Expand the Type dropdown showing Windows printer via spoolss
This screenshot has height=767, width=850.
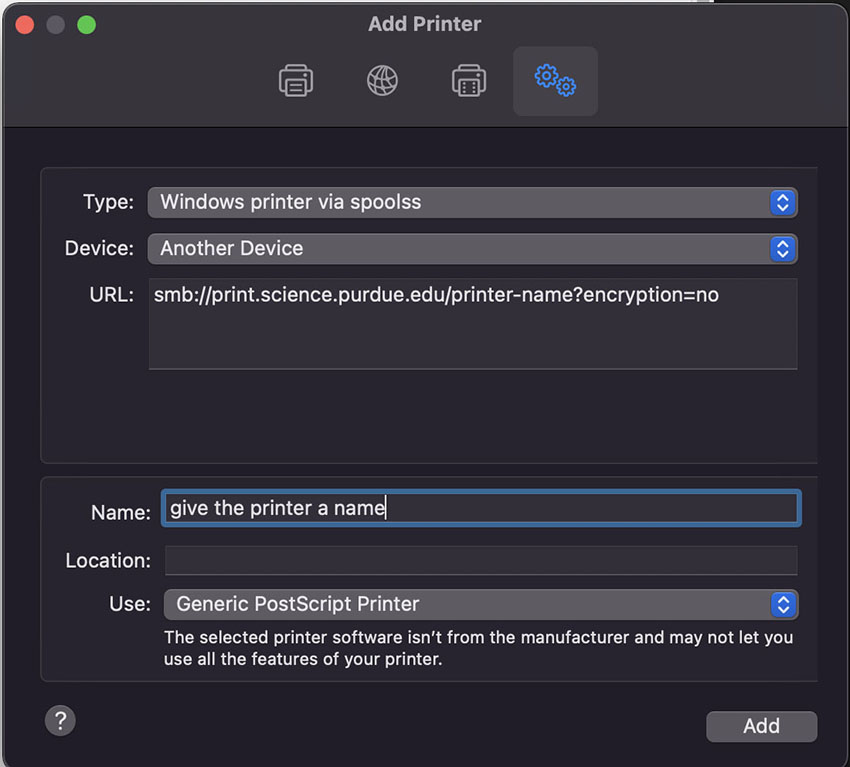(x=472, y=202)
